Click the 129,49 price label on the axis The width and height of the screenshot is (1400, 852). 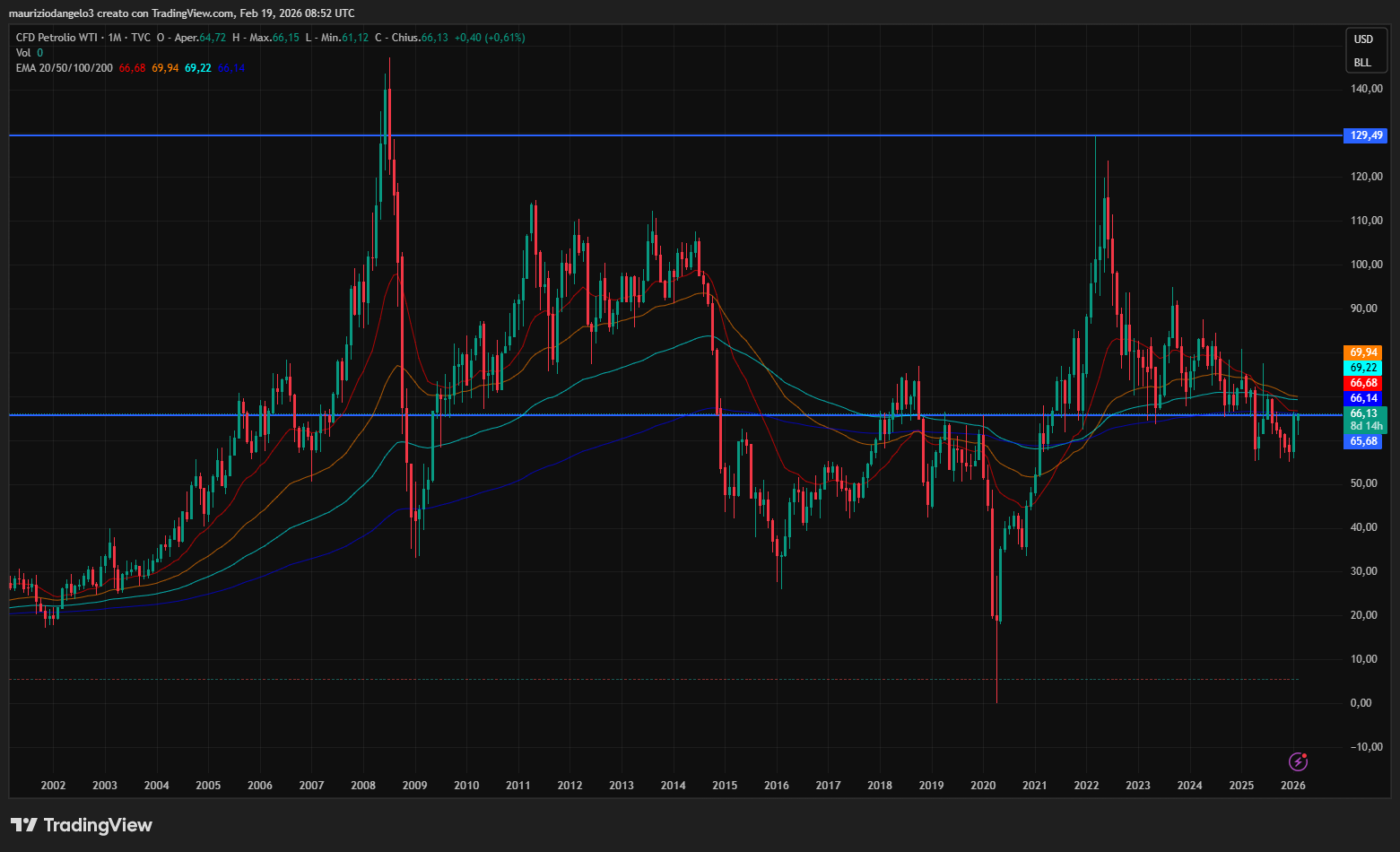(1364, 135)
